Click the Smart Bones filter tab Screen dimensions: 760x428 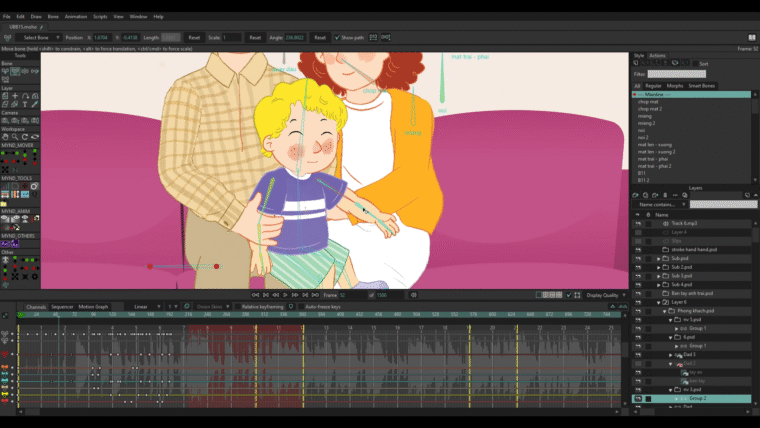pyautogui.click(x=702, y=86)
